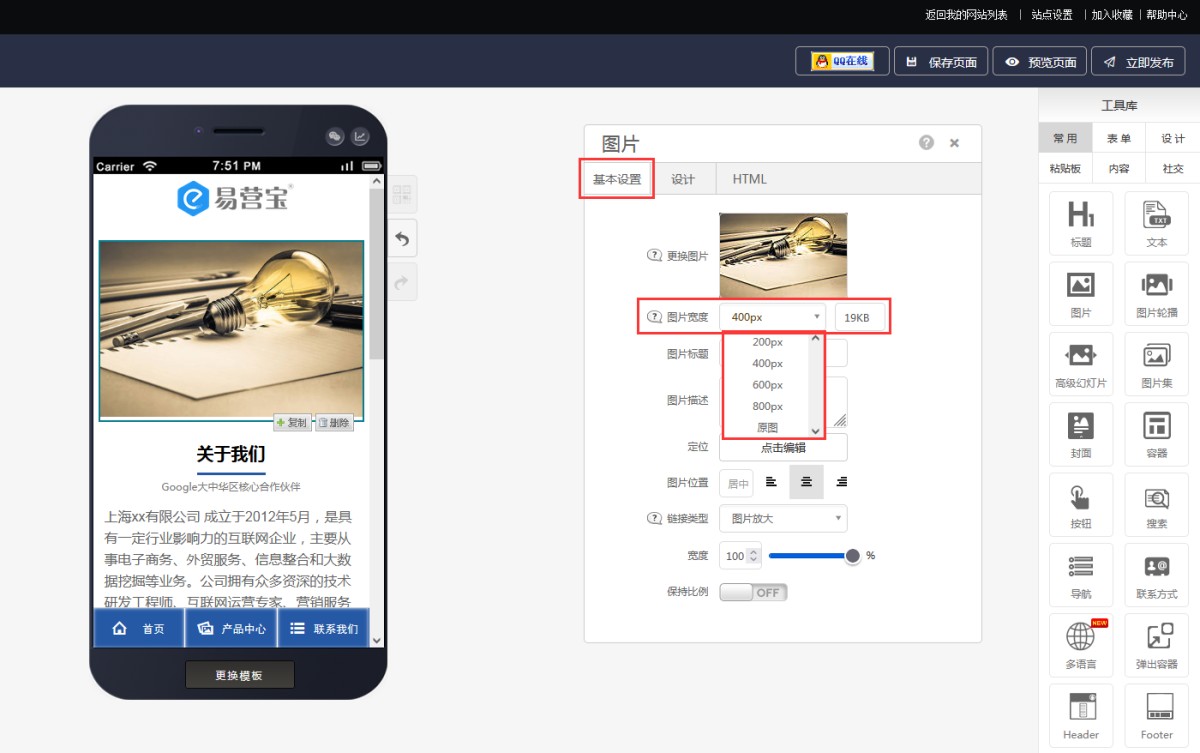Click the 更换图片 lightbulb thumbnail

pyautogui.click(x=782, y=255)
